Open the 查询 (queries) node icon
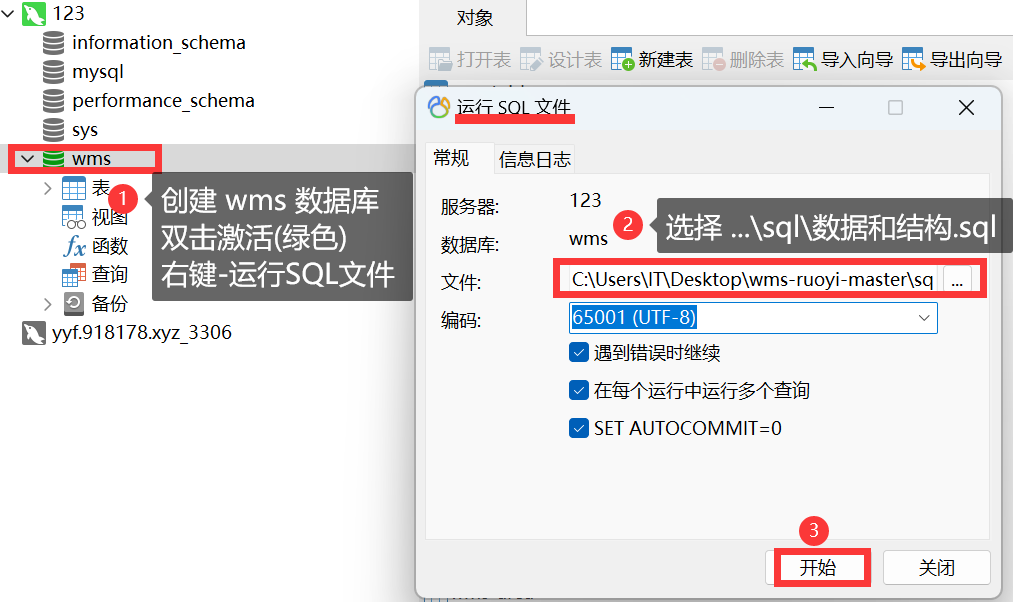 [x=74, y=275]
